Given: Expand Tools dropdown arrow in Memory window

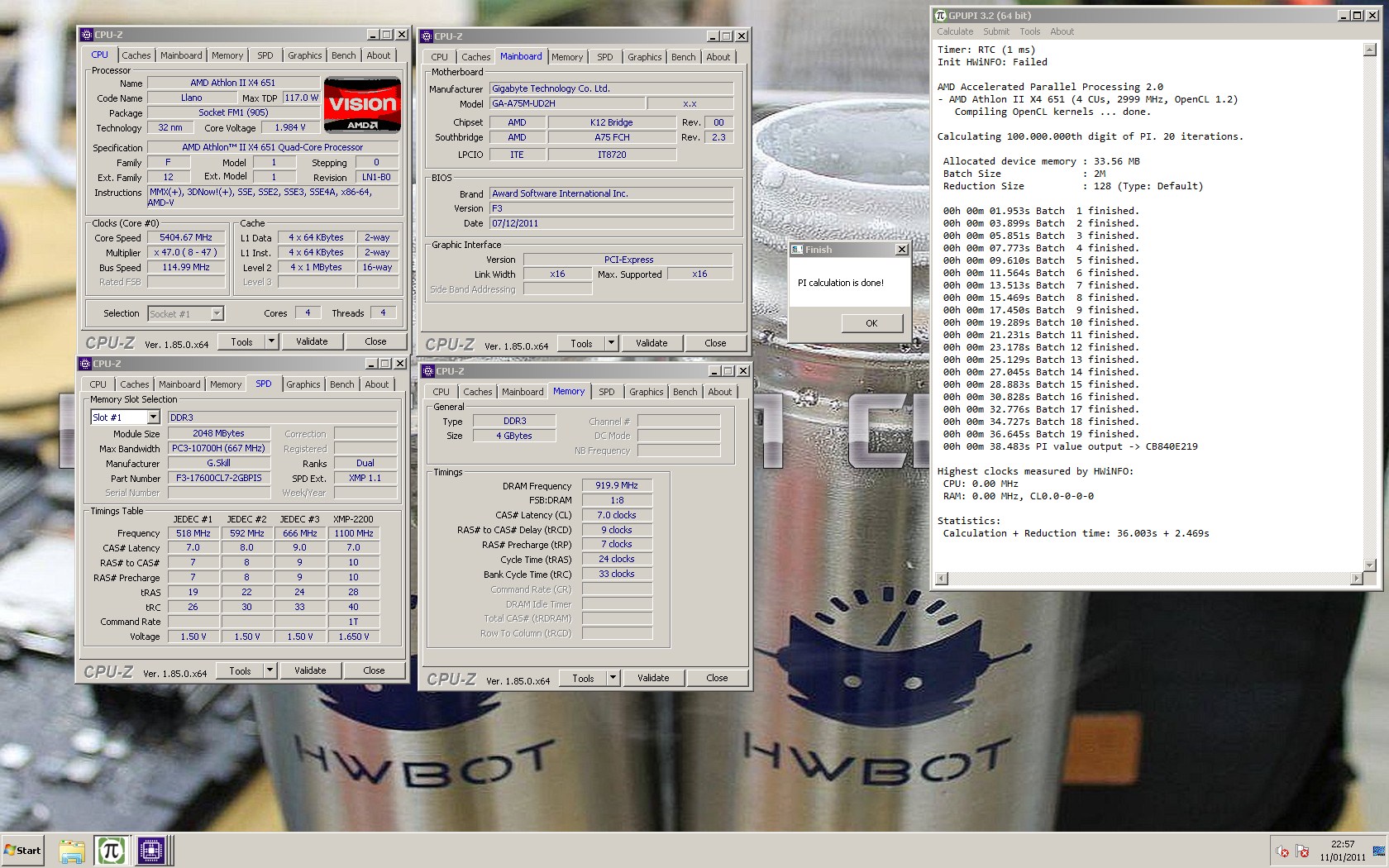Looking at the screenshot, I should pos(613,678).
